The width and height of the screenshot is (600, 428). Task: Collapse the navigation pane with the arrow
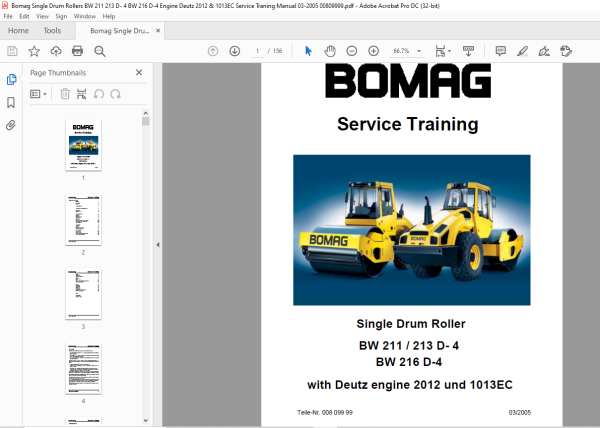(158, 245)
